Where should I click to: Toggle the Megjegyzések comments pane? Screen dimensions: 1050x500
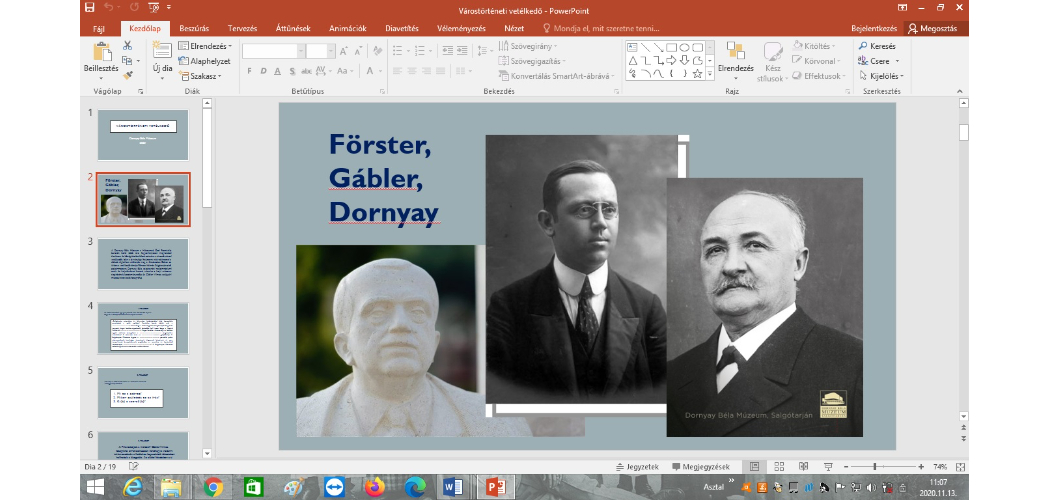701,467
